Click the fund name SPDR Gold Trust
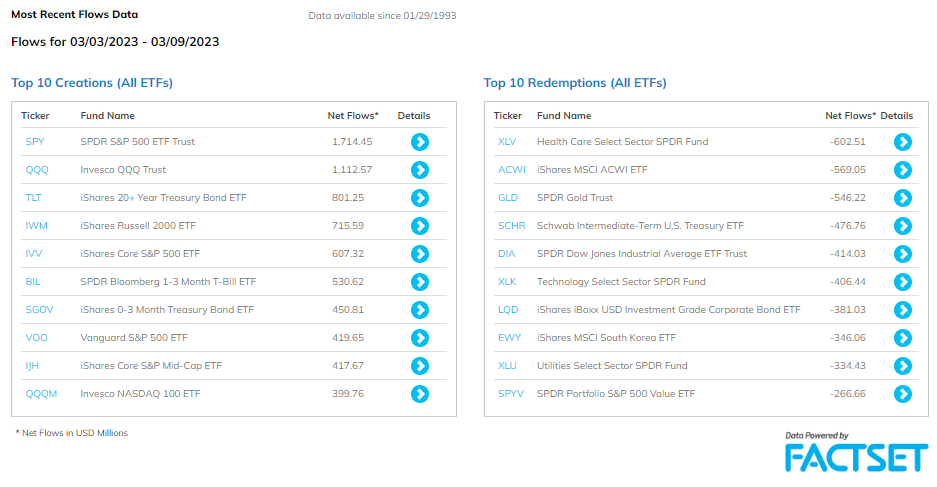 [575, 198]
